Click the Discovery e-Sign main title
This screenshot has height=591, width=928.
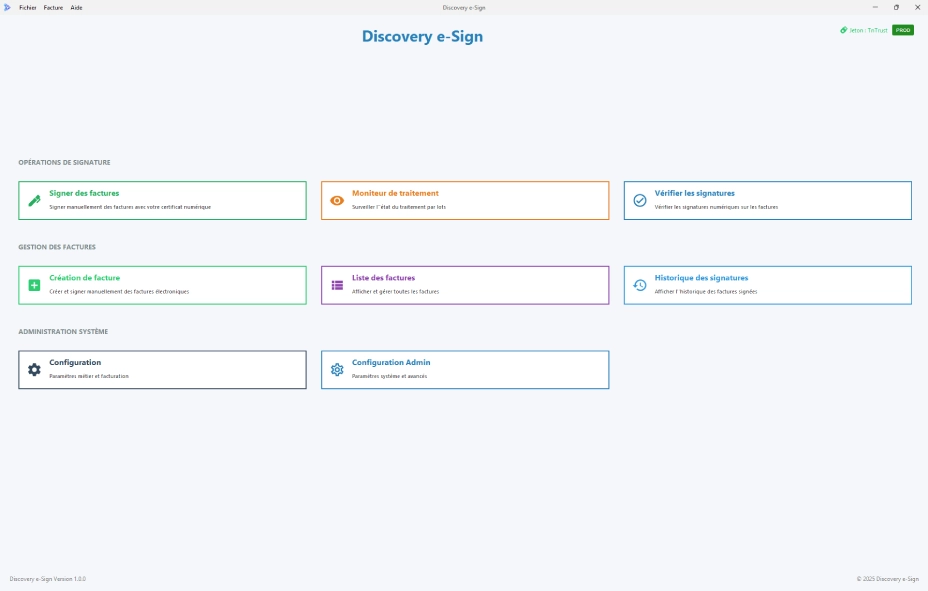[422, 36]
